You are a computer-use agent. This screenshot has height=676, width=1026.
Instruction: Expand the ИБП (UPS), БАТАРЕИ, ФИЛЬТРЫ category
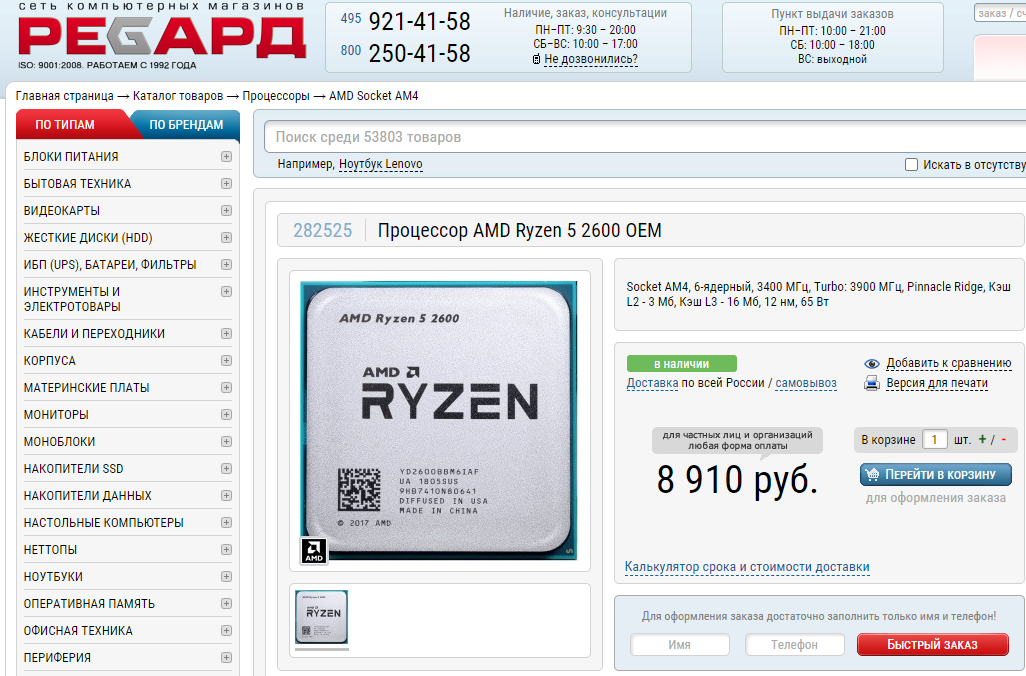point(226,264)
